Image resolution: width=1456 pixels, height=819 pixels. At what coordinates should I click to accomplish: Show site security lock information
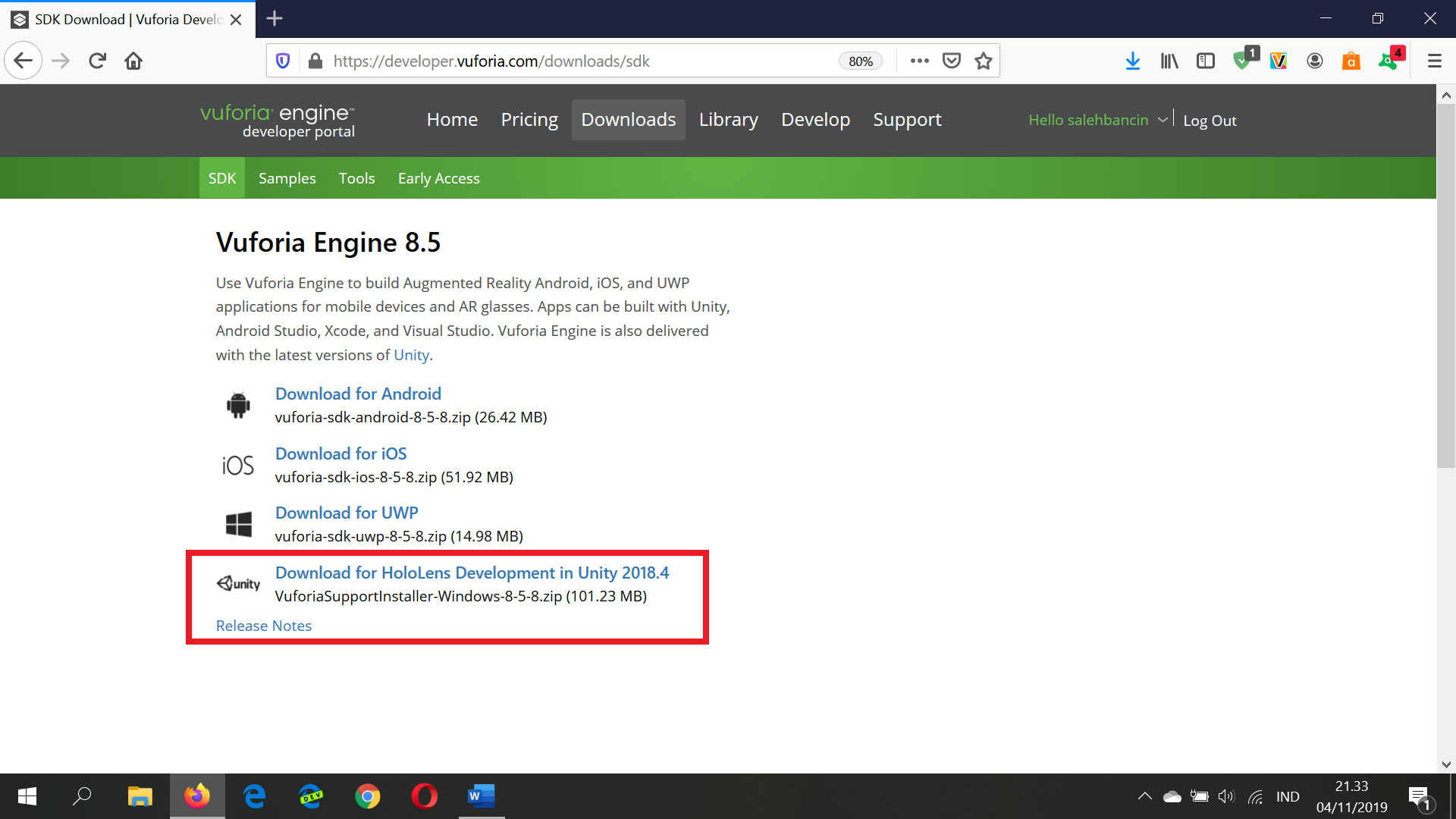pyautogui.click(x=315, y=61)
